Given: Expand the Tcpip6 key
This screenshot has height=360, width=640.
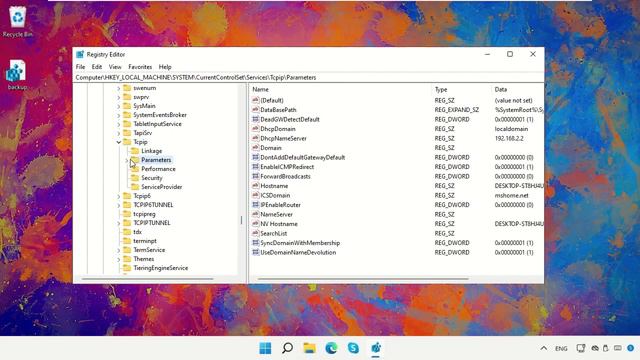Looking at the screenshot, I should pyautogui.click(x=119, y=196).
